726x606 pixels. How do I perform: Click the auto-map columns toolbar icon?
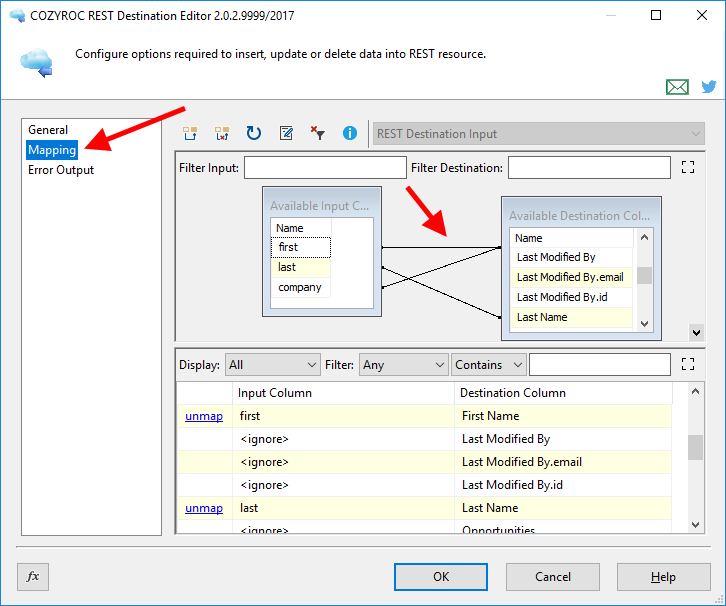click(190, 133)
